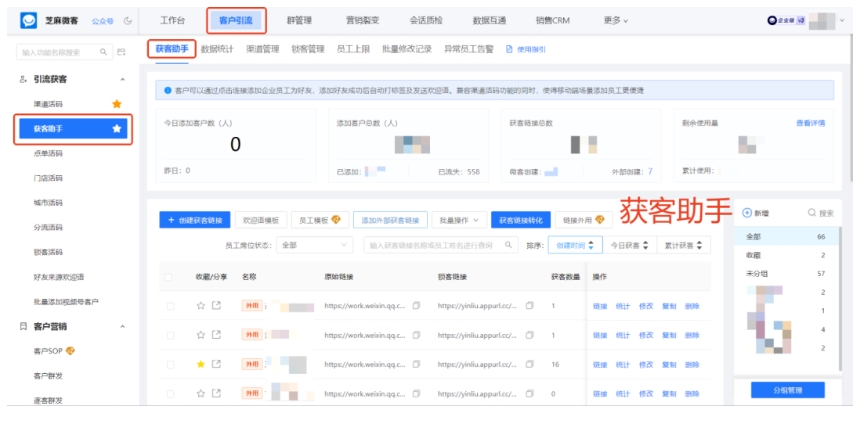Click the 搜索 icon in the group panel
This screenshot has height=422, width=864.
click(812, 213)
